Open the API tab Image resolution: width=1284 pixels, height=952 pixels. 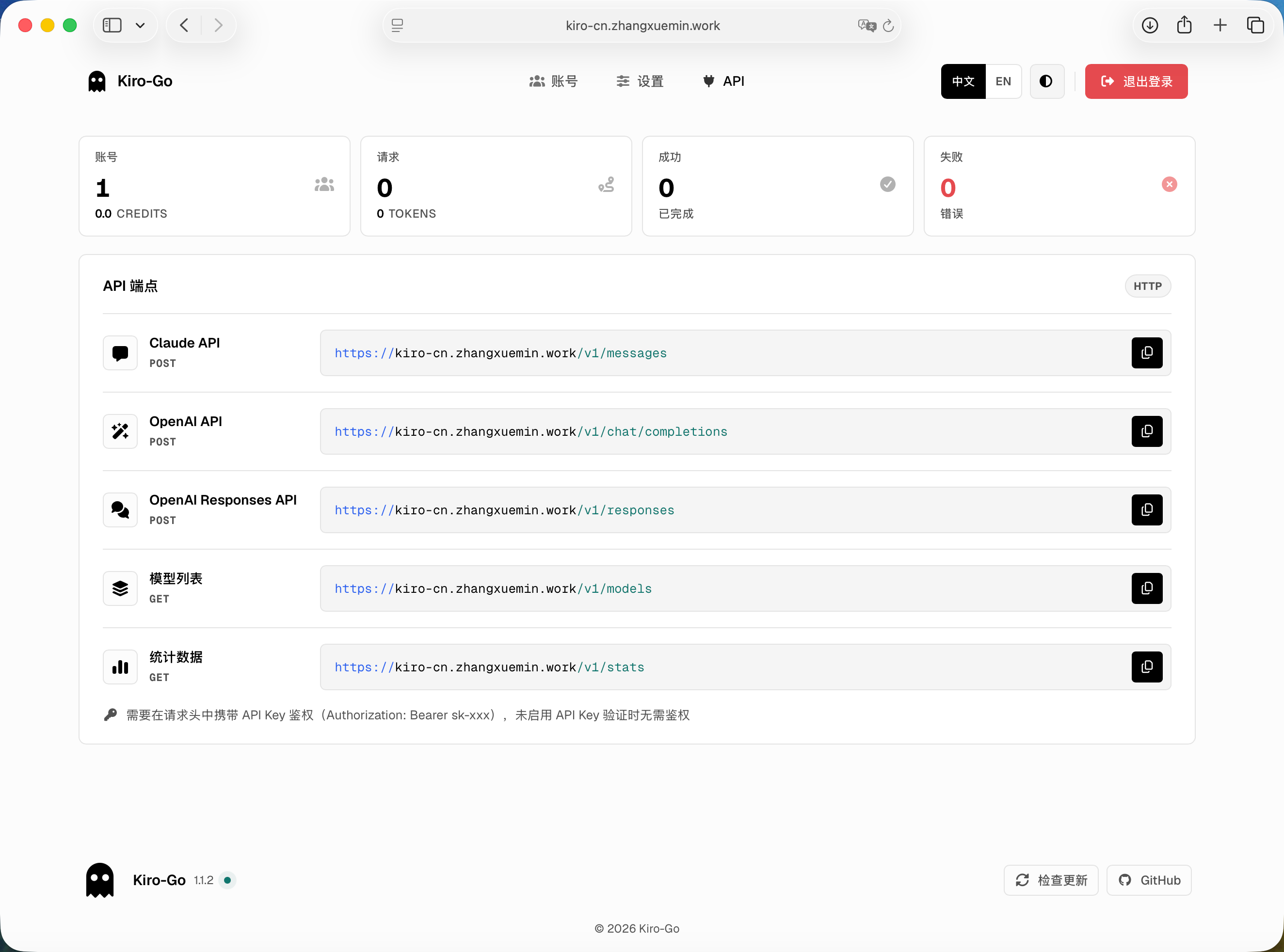(723, 81)
